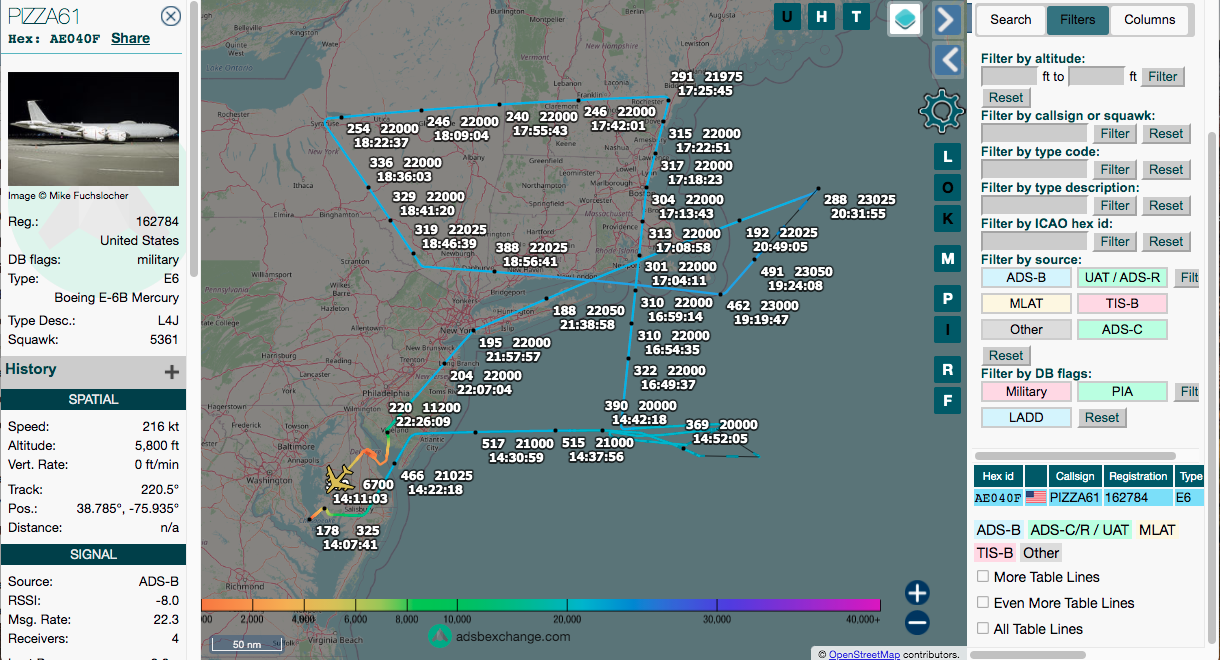Open the aircraft photo thumbnail
The width and height of the screenshot is (1220, 660).
click(93, 129)
